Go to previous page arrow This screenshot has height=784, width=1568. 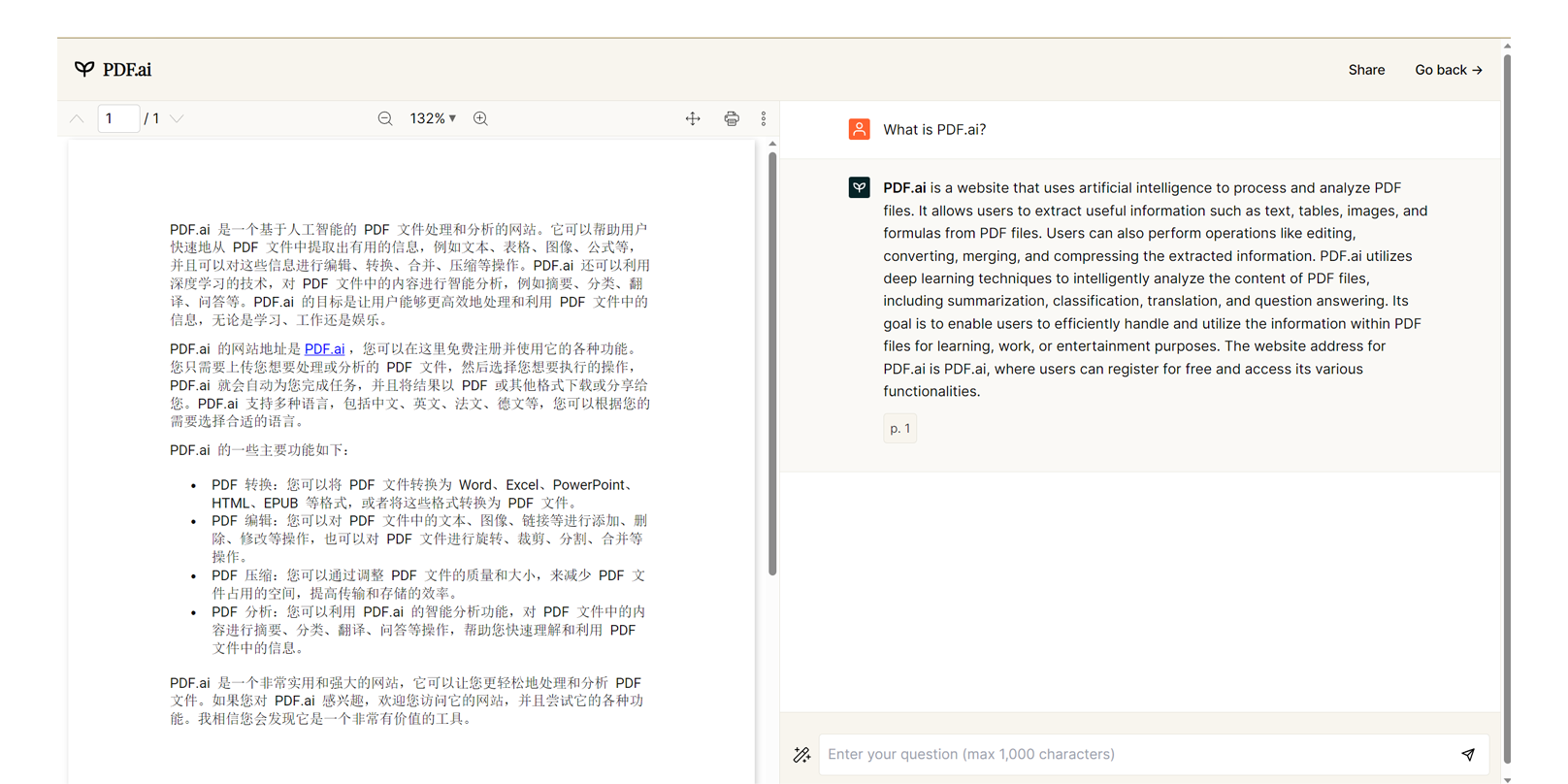(x=77, y=118)
